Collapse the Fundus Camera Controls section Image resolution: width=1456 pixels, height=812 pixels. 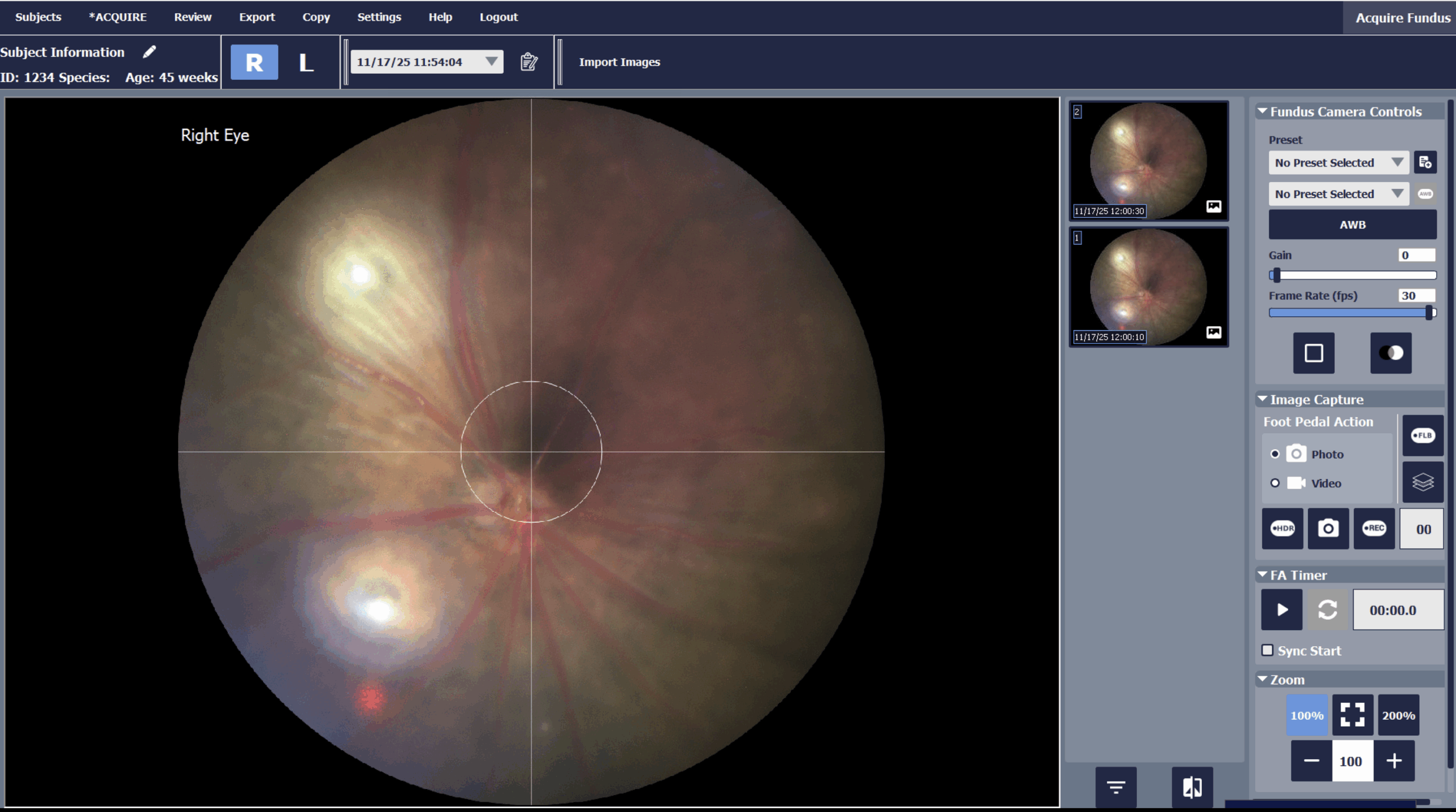pyautogui.click(x=1262, y=111)
